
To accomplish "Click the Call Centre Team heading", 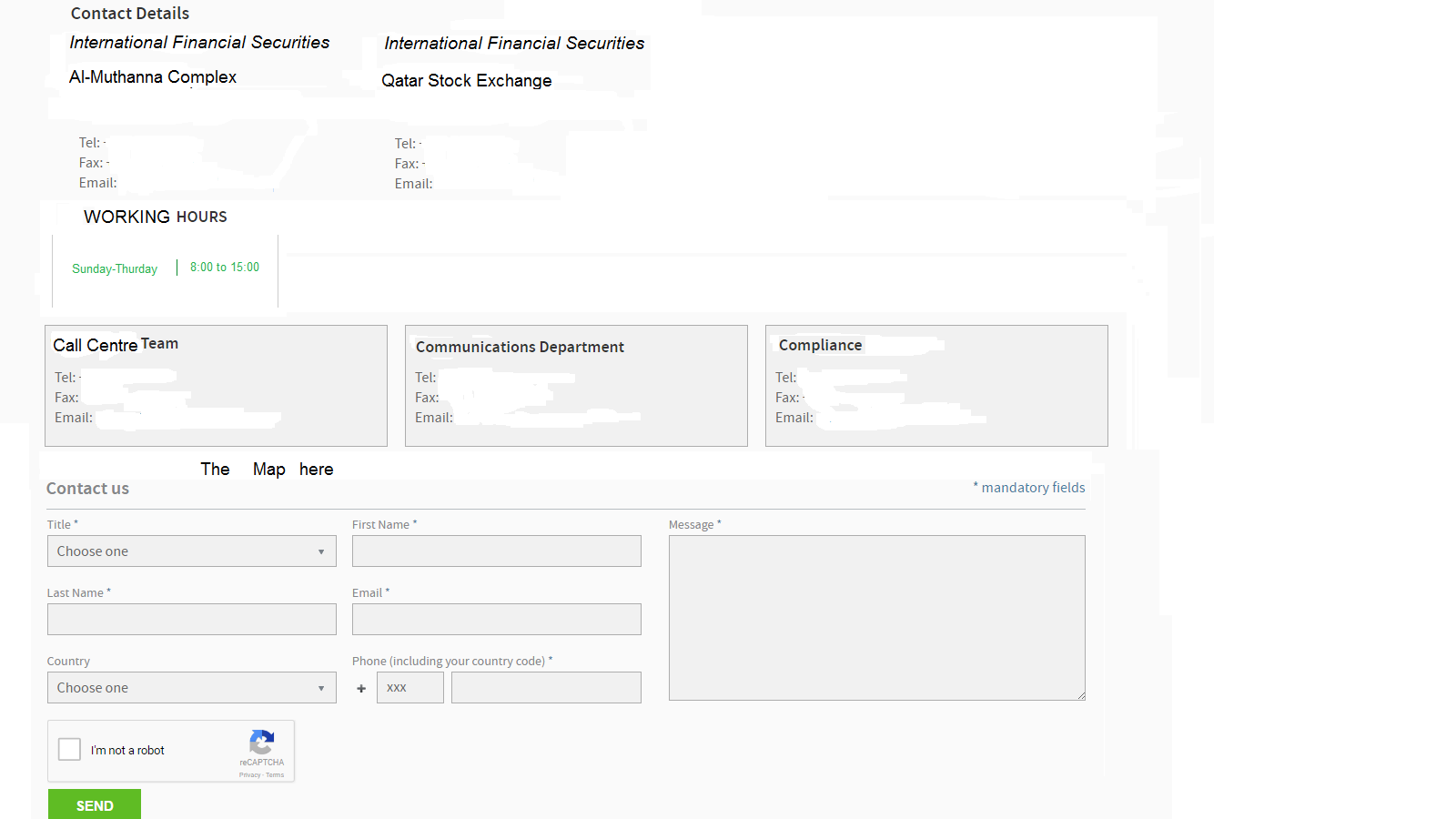I will (116, 345).
